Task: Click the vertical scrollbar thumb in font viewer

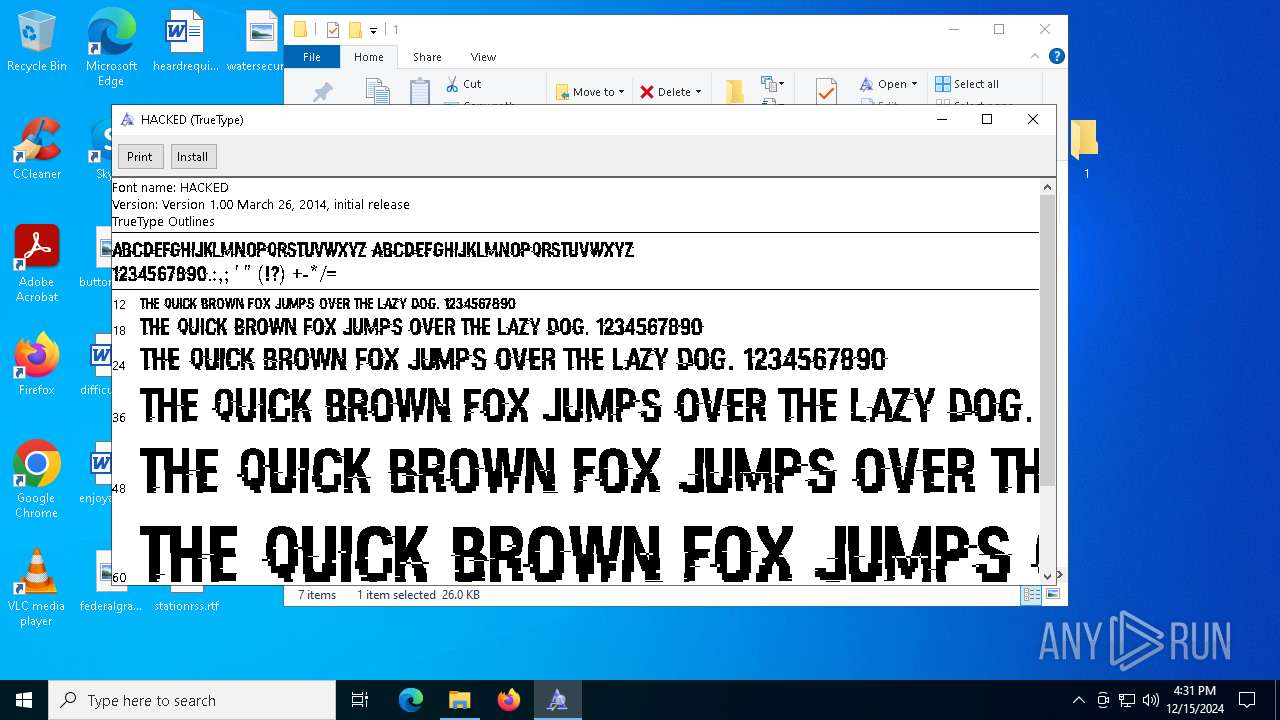Action: click(x=1048, y=341)
